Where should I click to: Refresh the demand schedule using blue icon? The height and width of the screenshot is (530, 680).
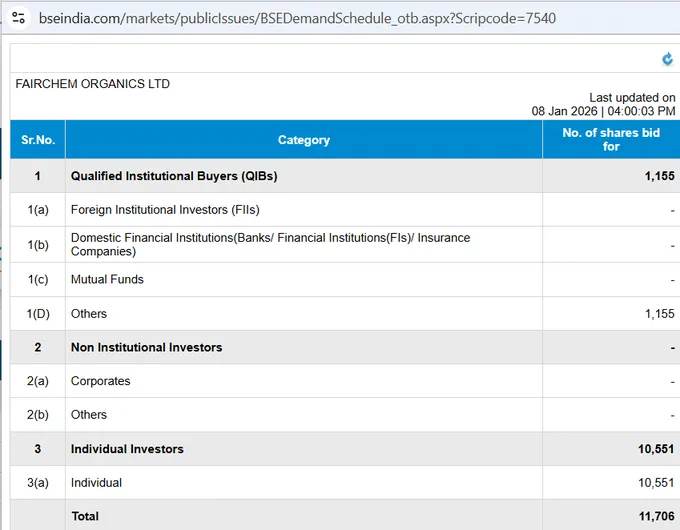click(667, 59)
